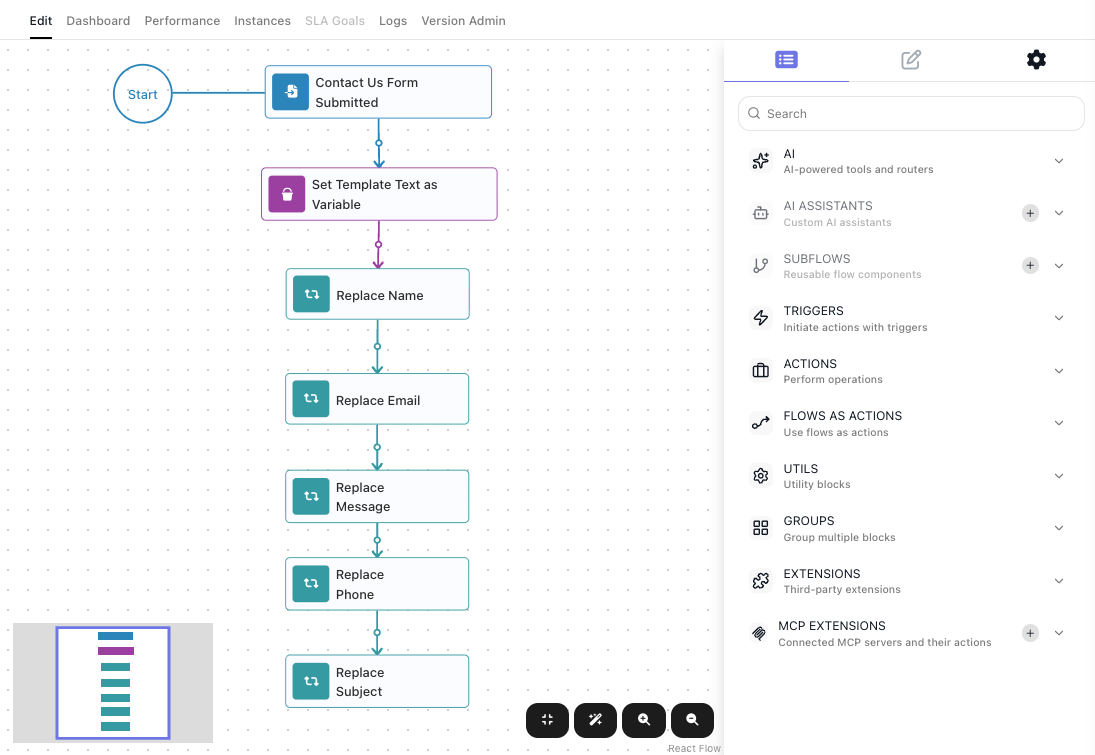Click the AI Assistants robot icon
This screenshot has height=755, width=1095.
760,213
